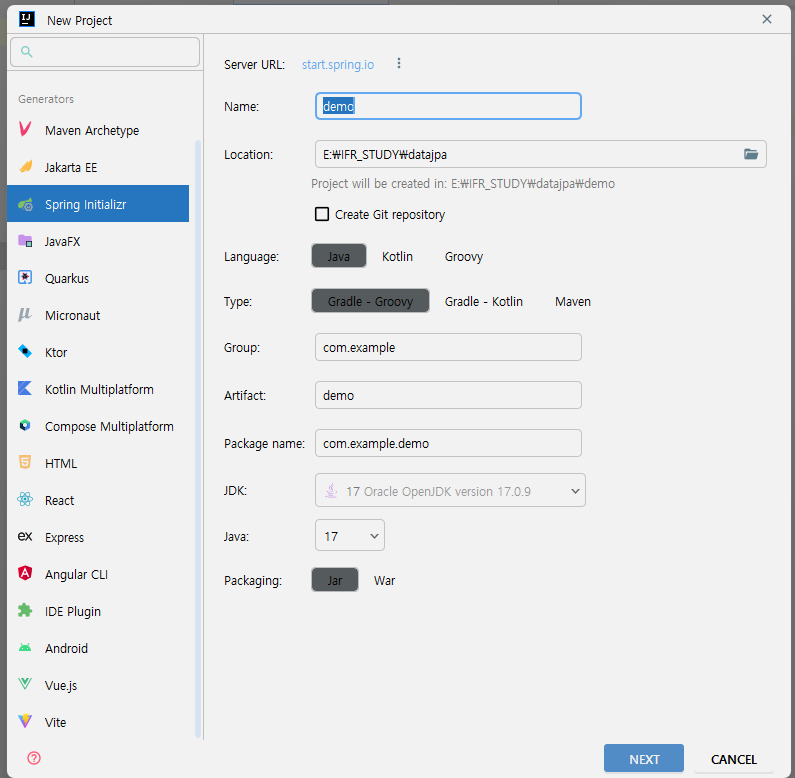
Task: Open the Java version 17 dropdown
Action: click(350, 536)
